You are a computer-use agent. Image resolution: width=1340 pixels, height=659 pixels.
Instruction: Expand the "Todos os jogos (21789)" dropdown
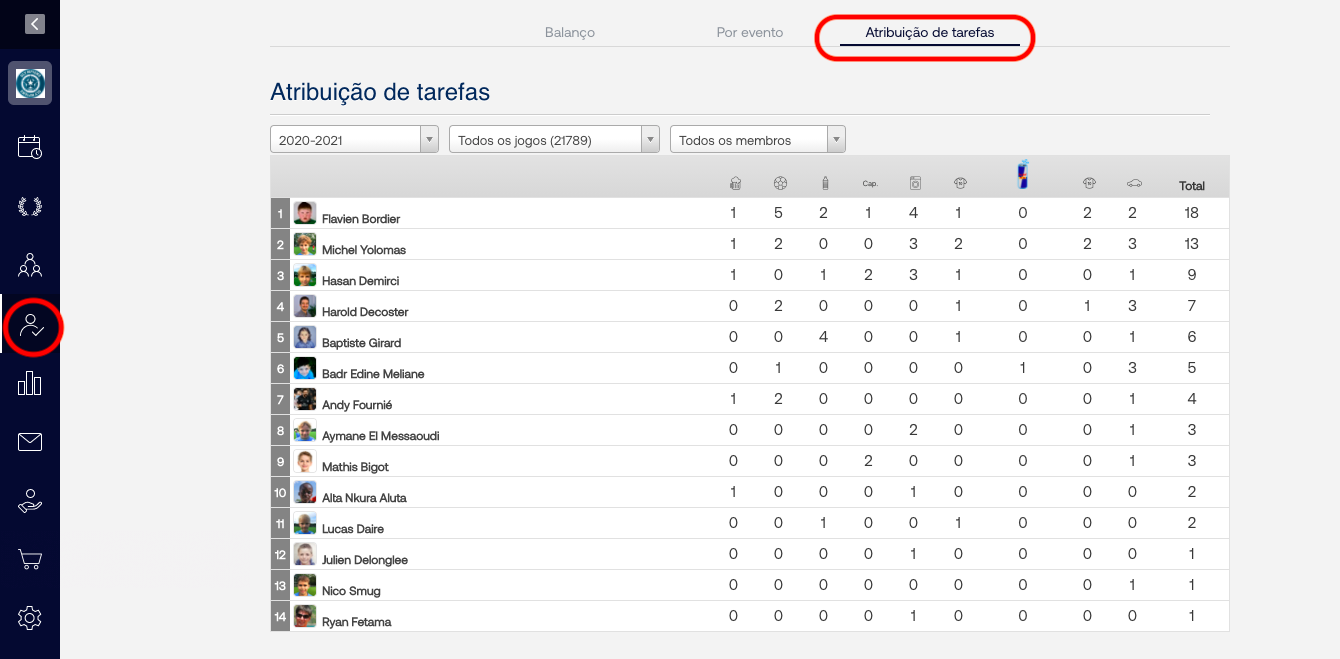(x=554, y=140)
